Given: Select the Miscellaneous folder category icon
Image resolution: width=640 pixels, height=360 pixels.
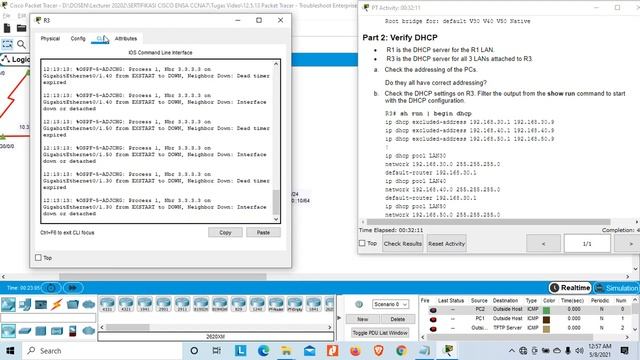Looking at the screenshot, I should pyautogui.click(x=73, y=304).
